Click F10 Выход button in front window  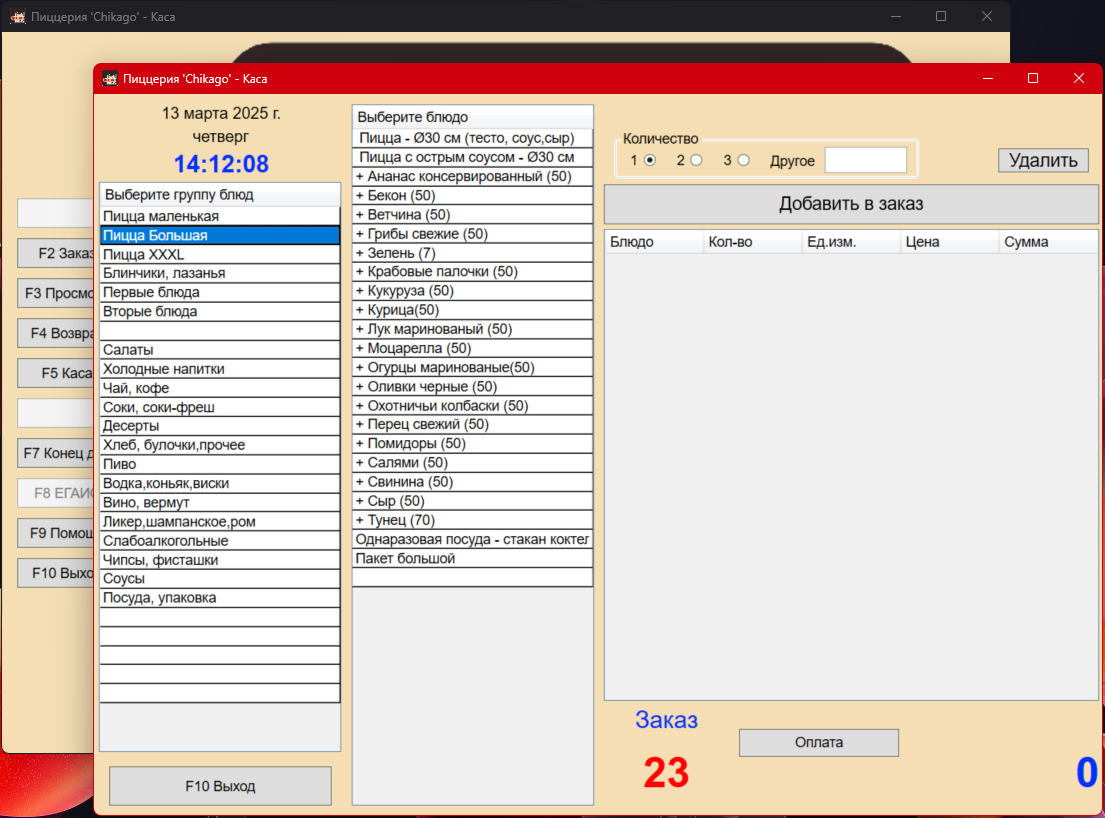pyautogui.click(x=220, y=786)
